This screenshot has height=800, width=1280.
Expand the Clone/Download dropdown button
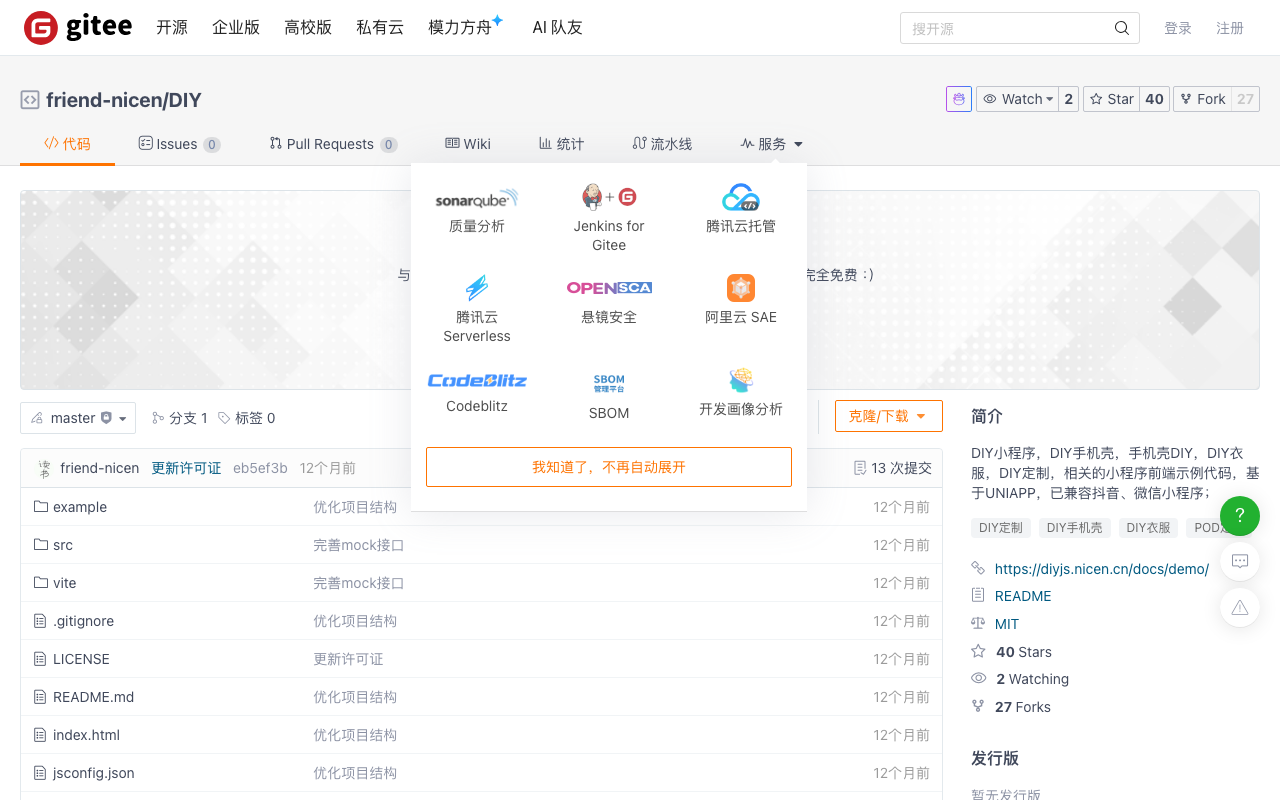(889, 416)
